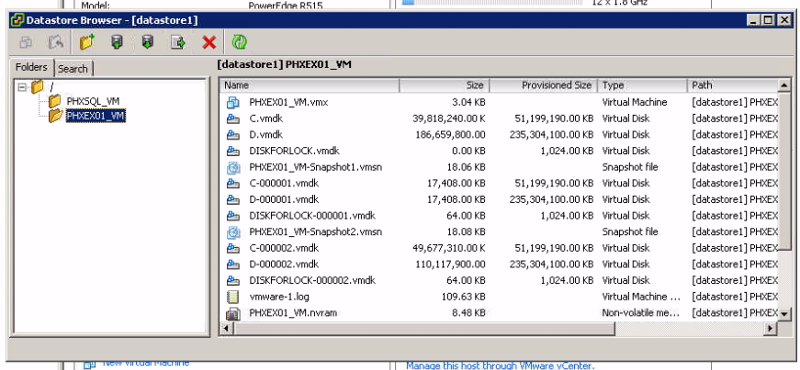The height and width of the screenshot is (370, 800).
Task: Select the vmware-1.log file name
Action: 279,297
